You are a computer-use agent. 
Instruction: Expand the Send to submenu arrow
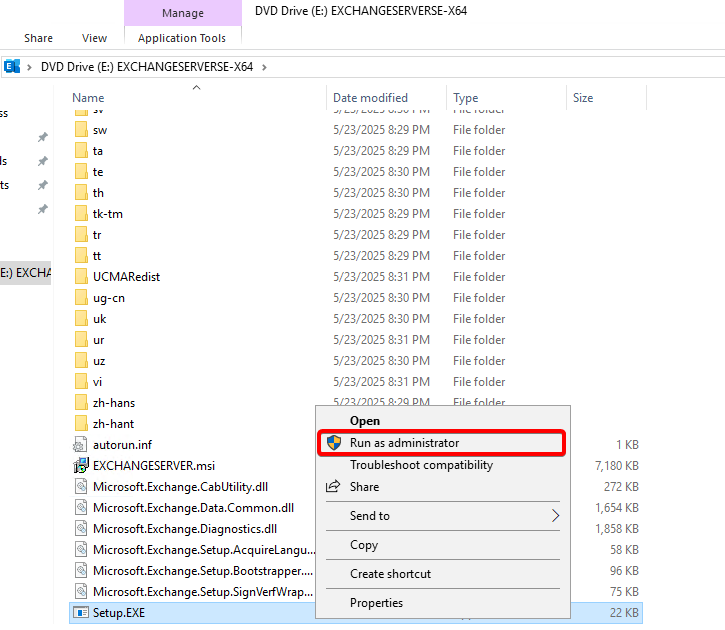pos(556,516)
